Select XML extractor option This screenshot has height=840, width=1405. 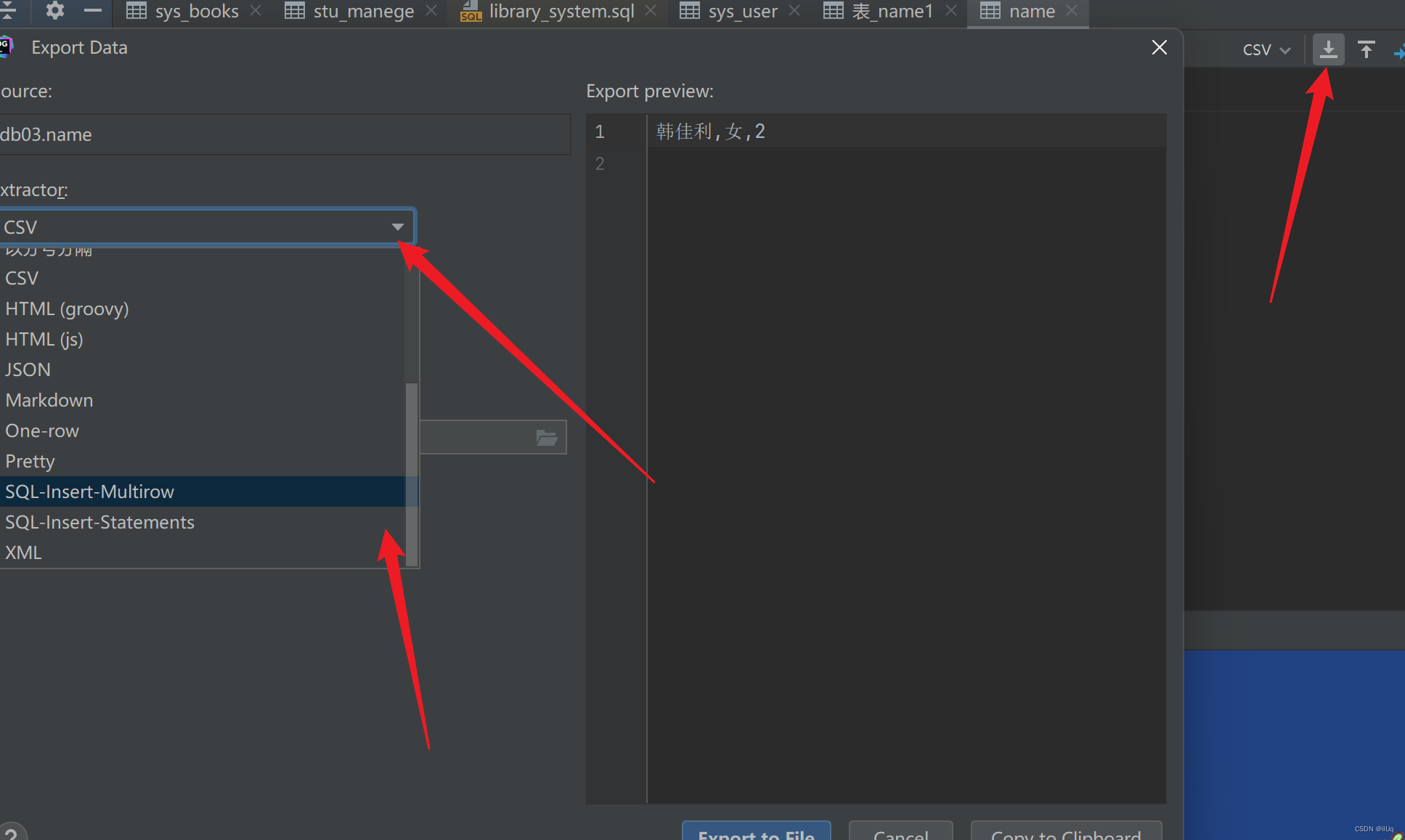pos(202,552)
